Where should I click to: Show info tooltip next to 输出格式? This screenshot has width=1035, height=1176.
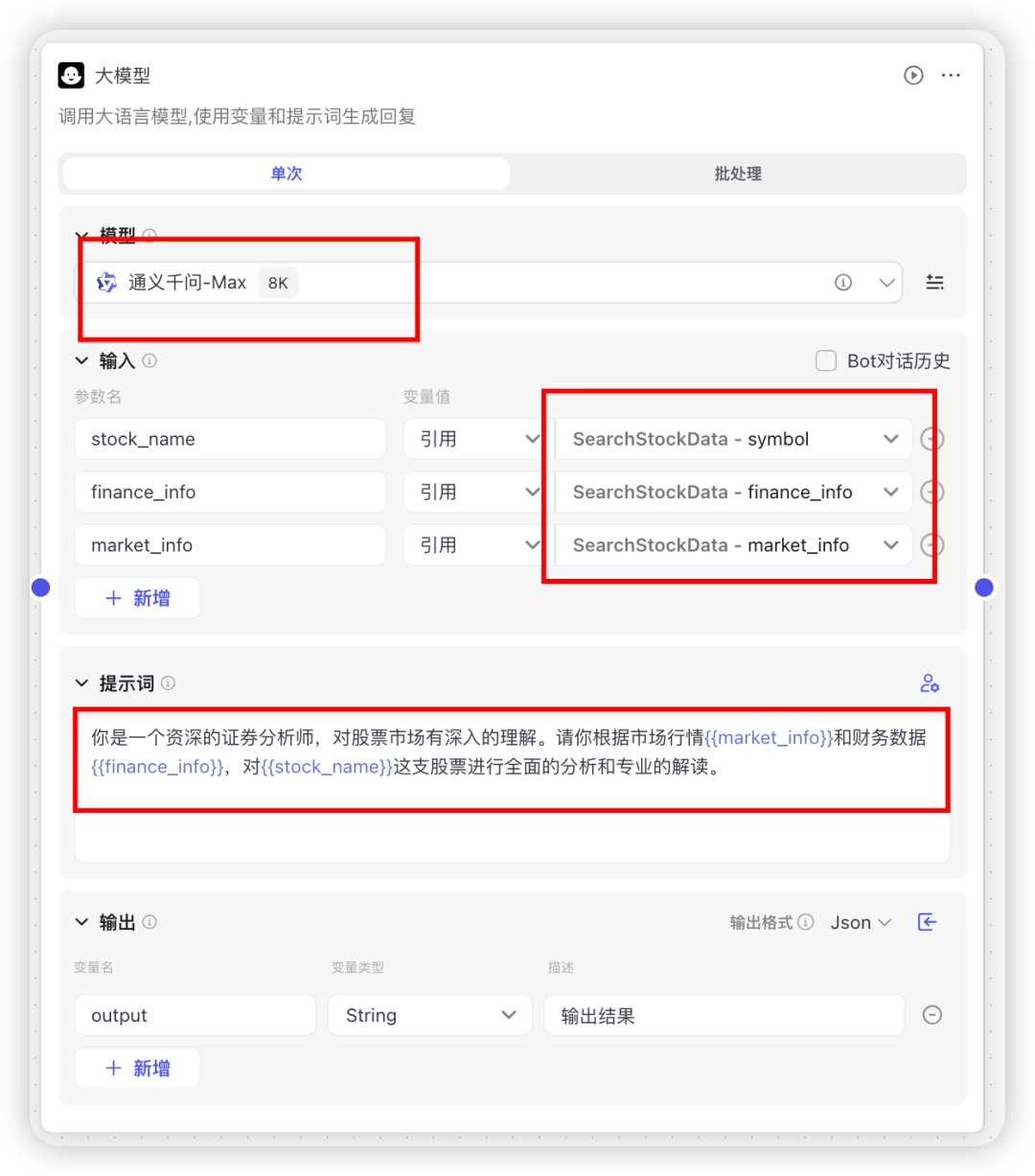click(806, 921)
